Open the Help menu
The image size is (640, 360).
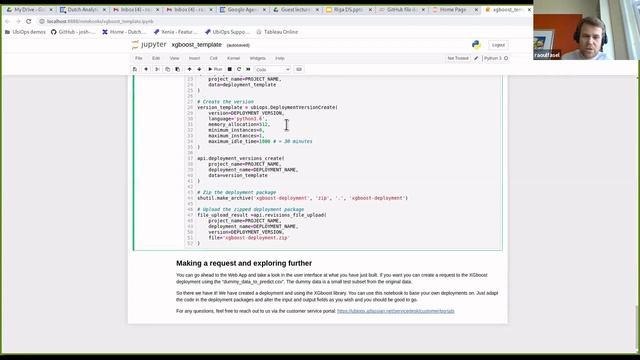coord(280,58)
